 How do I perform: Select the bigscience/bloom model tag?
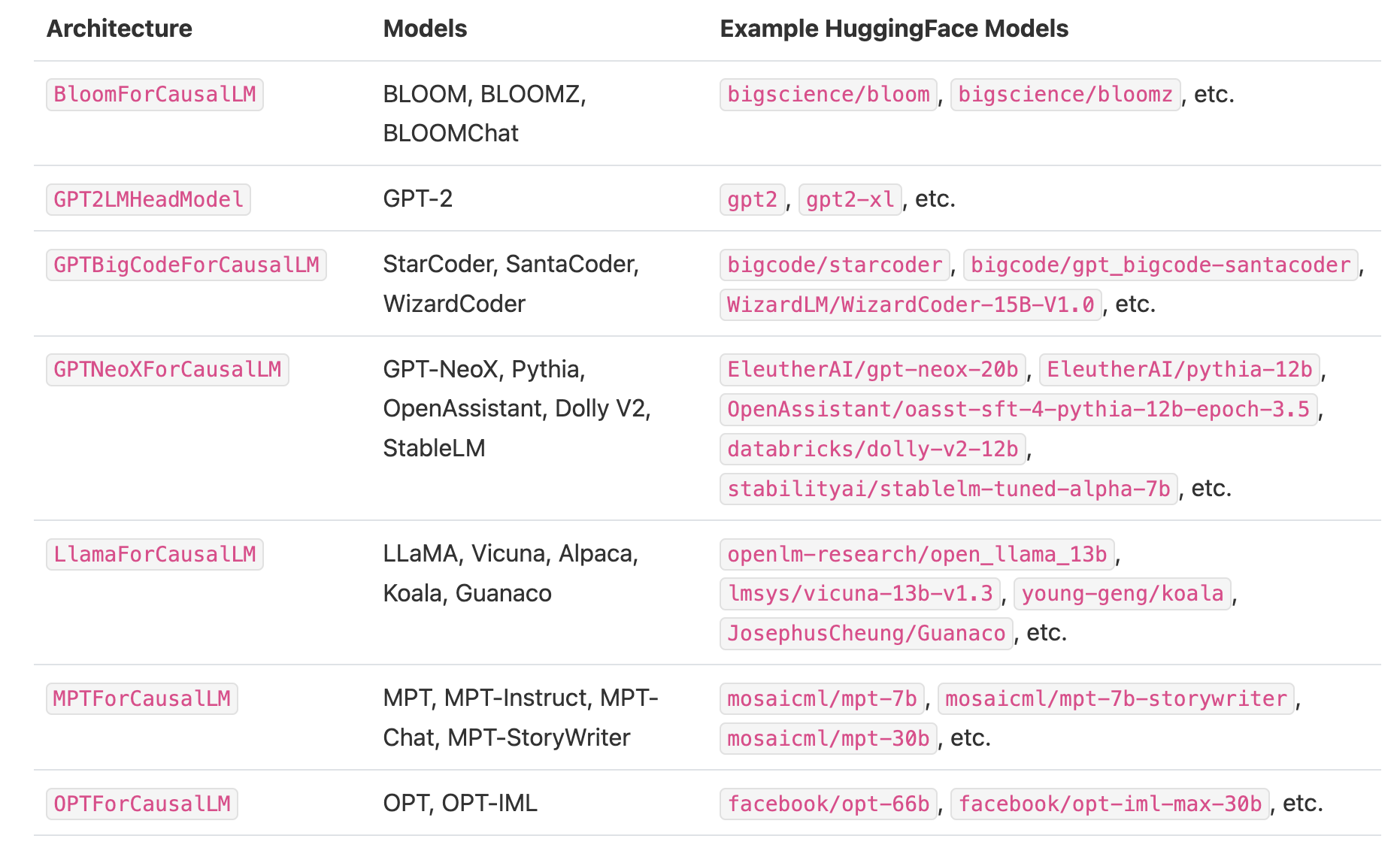(829, 95)
